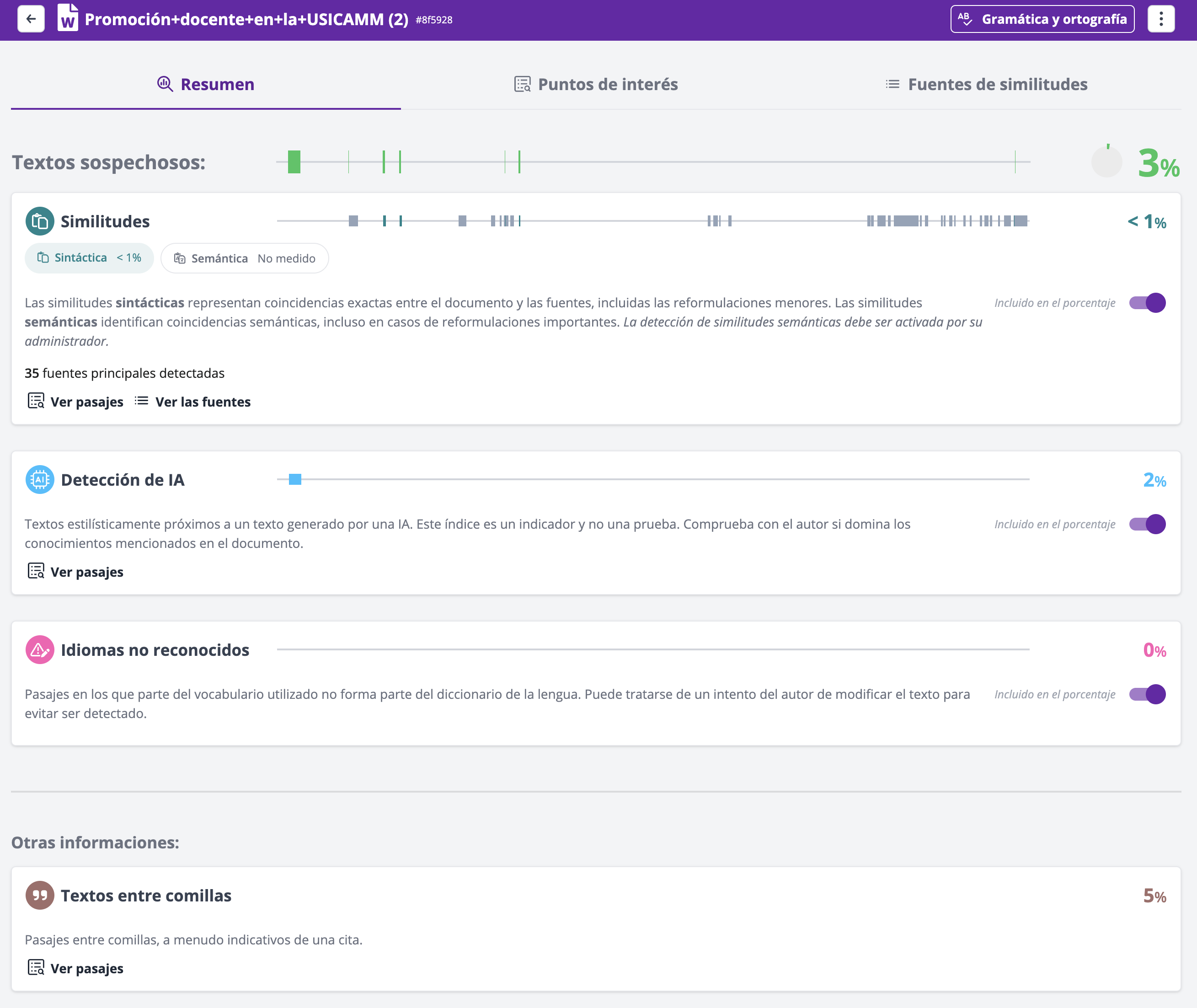The height and width of the screenshot is (1008, 1197).
Task: Click the Similitudes copy icon
Action: [x=39, y=221]
